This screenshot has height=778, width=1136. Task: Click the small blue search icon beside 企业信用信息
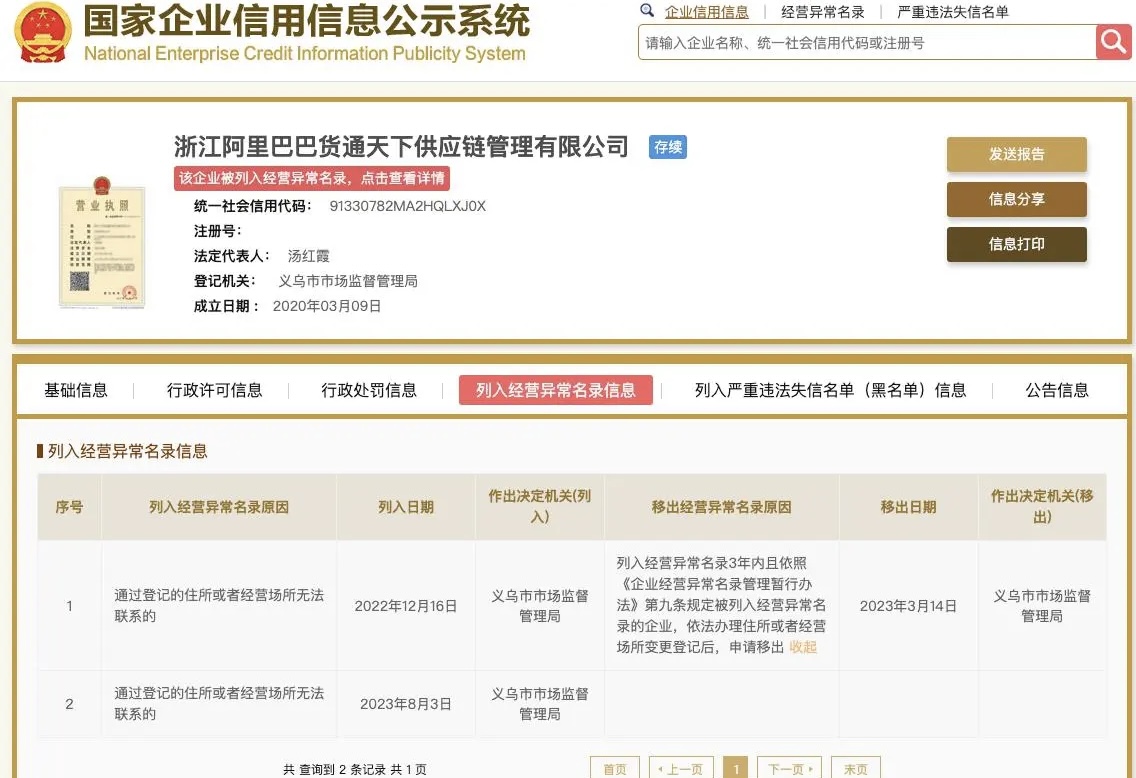point(647,10)
